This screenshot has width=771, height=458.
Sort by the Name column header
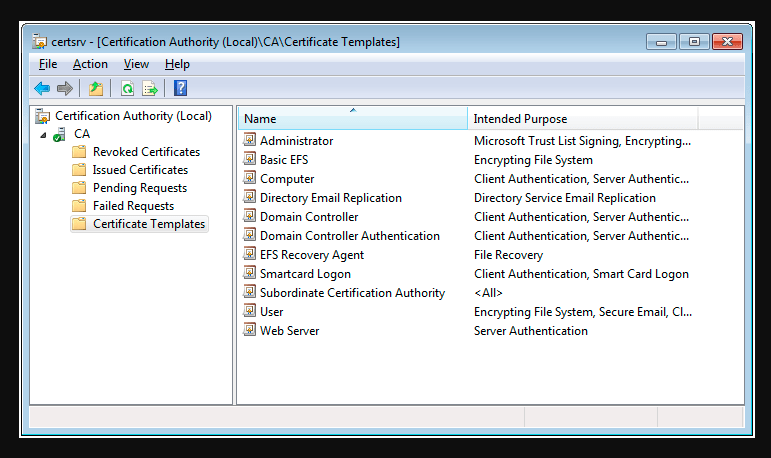(x=353, y=119)
